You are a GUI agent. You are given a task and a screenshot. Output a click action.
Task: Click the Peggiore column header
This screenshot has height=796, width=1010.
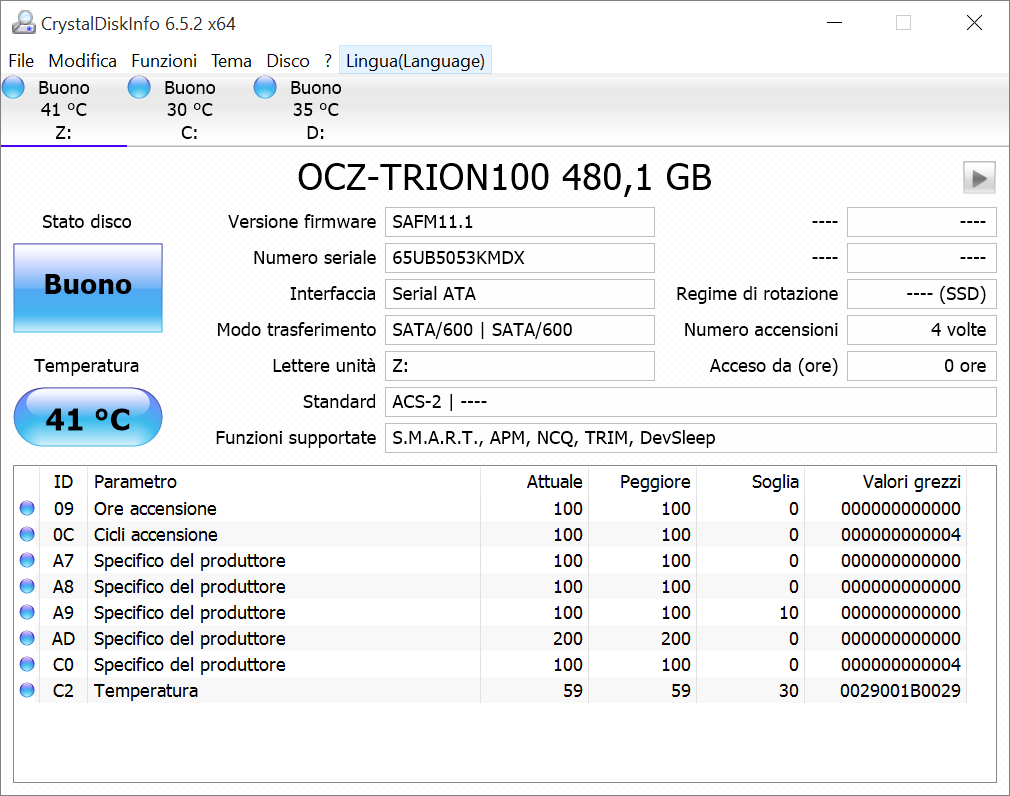point(643,482)
